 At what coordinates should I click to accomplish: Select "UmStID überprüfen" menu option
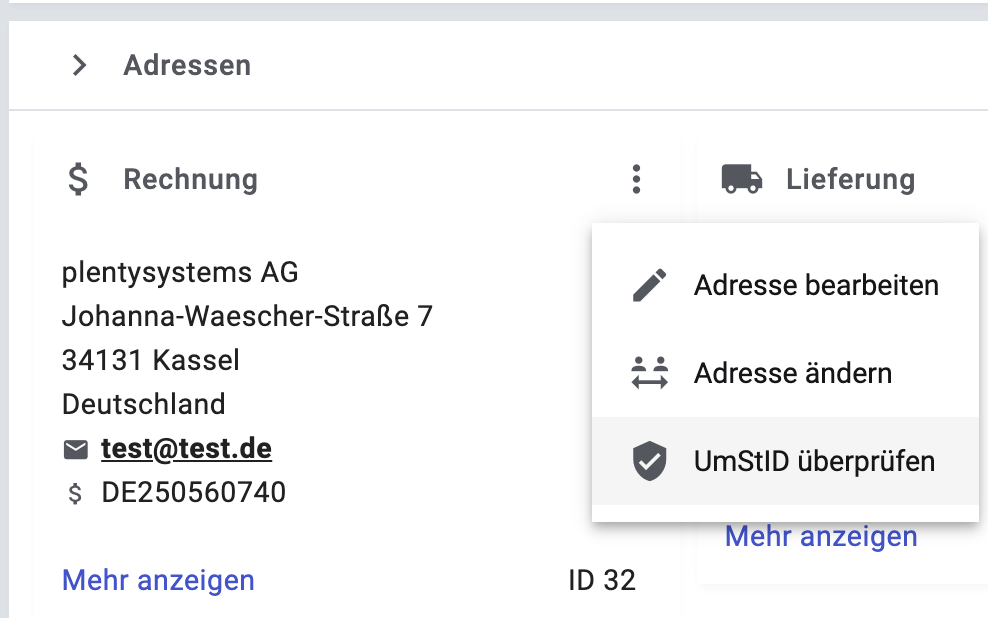click(x=814, y=462)
